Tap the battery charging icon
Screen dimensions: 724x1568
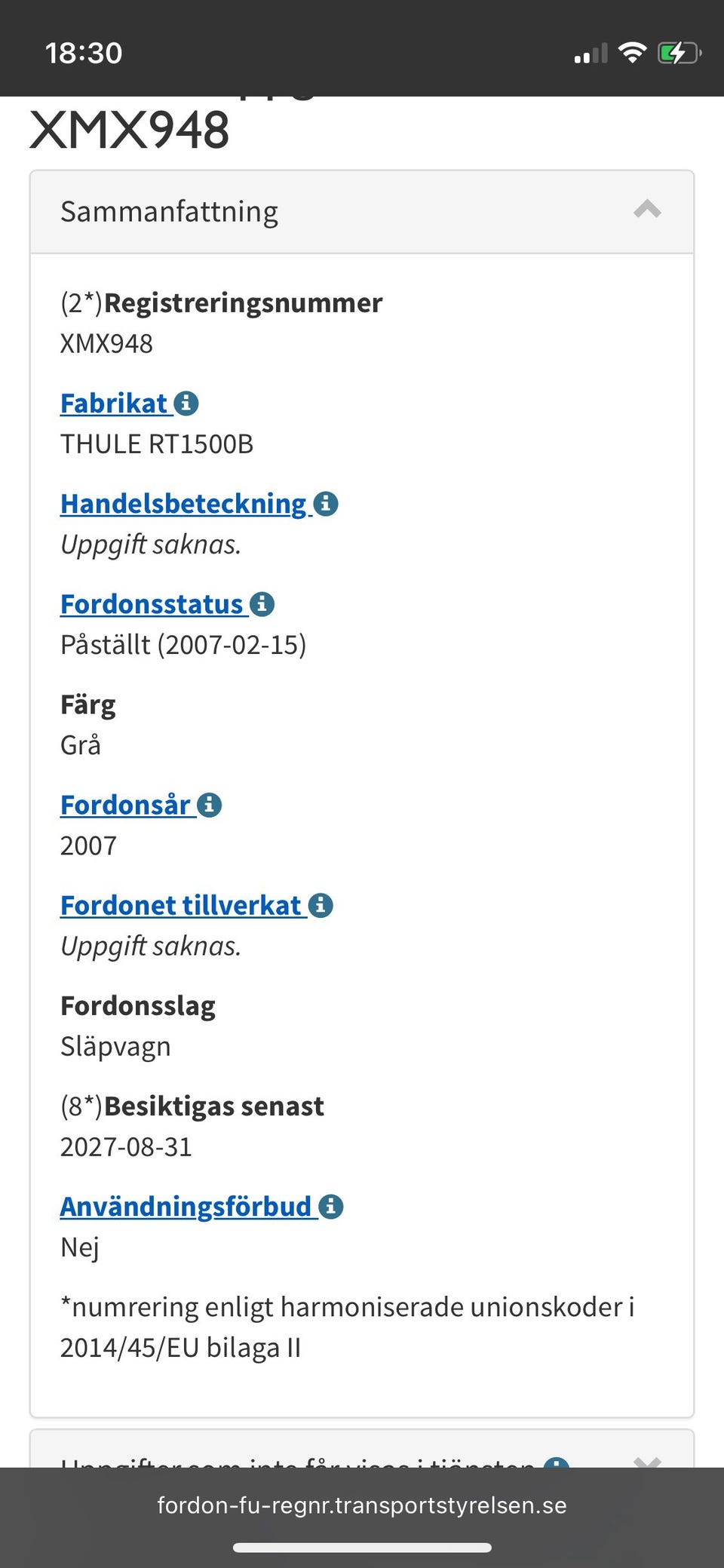tap(676, 51)
